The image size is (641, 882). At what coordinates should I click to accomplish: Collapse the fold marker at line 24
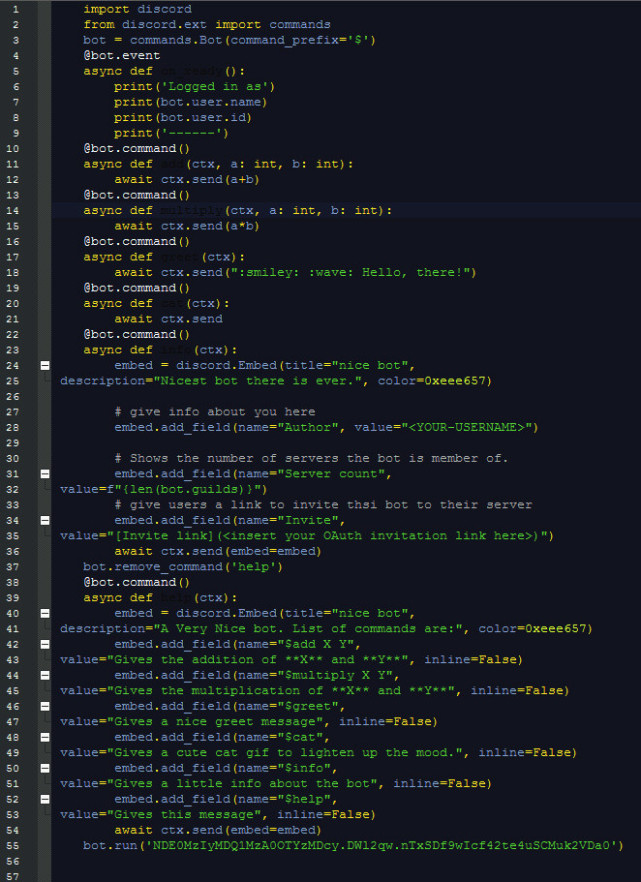coord(45,366)
